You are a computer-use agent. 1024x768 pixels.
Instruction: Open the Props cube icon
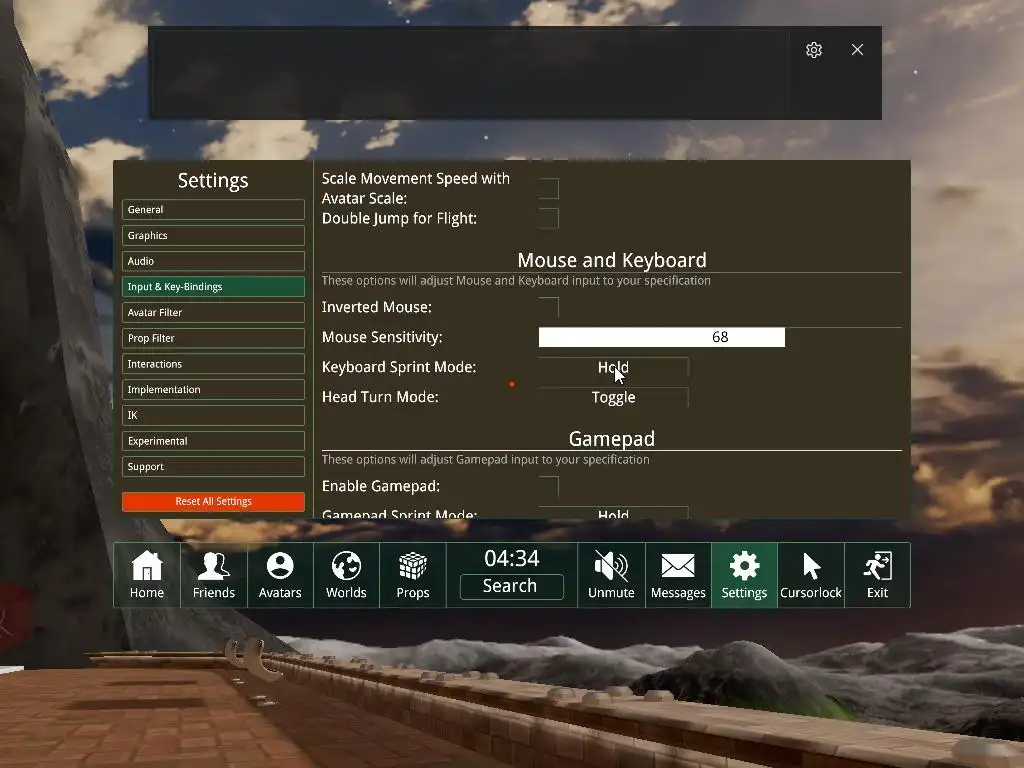tap(413, 575)
